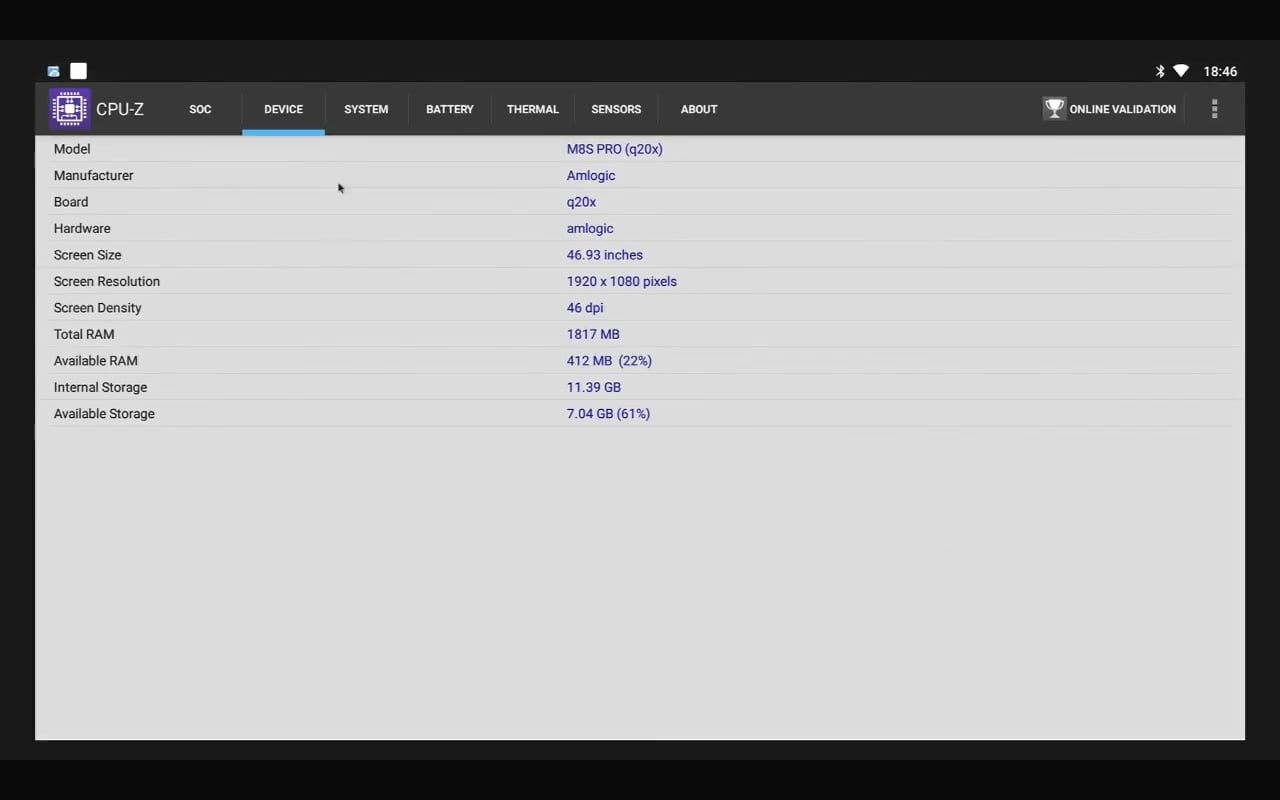The width and height of the screenshot is (1280, 800).
Task: Click the value 412 MB (22%)
Action: point(609,361)
